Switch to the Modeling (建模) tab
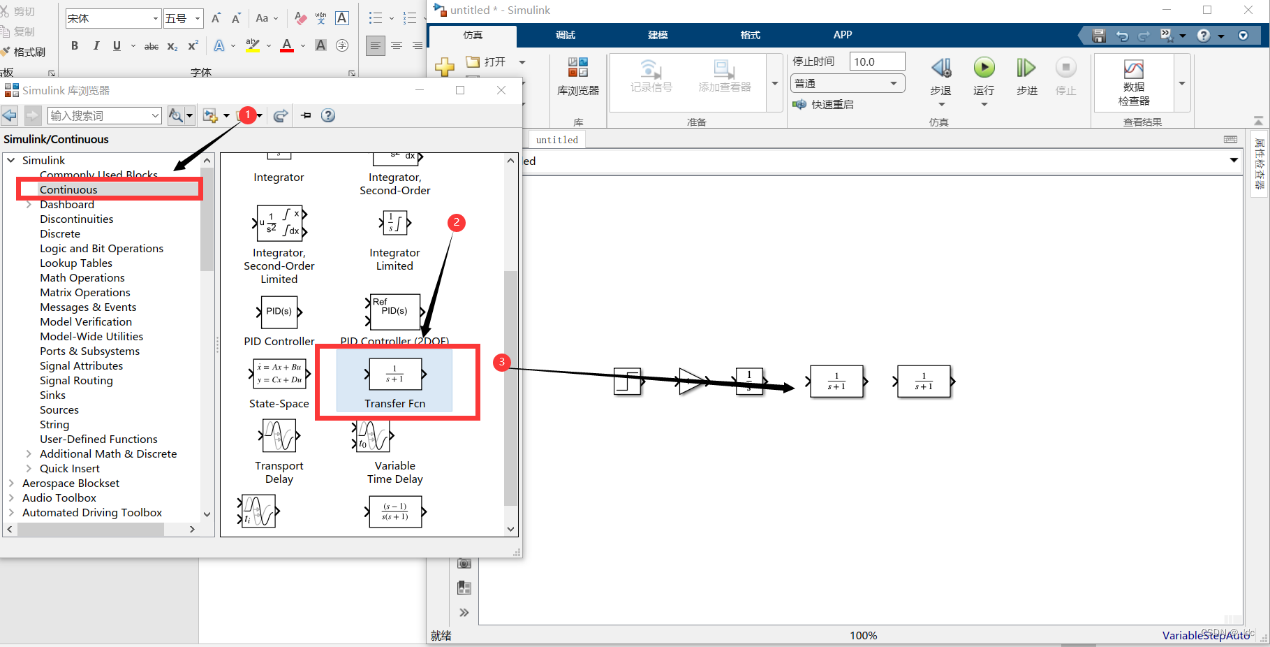Image resolution: width=1270 pixels, height=647 pixels. click(x=657, y=35)
